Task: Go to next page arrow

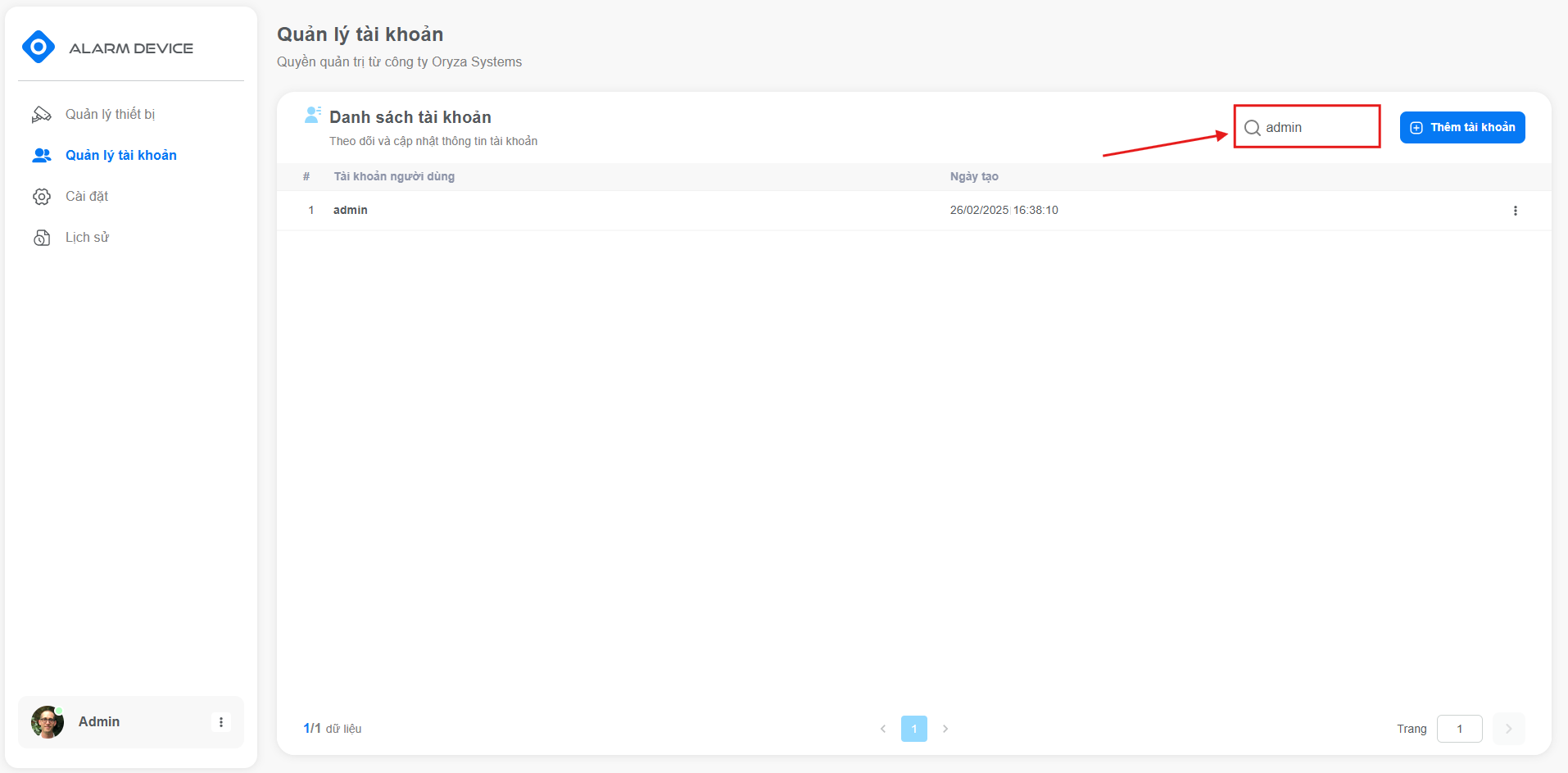Action: pos(945,729)
